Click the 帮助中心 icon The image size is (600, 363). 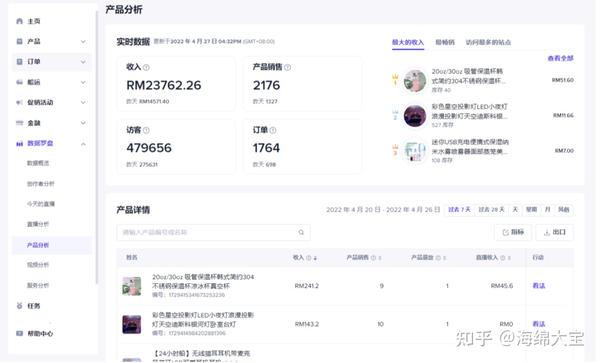pos(20,334)
